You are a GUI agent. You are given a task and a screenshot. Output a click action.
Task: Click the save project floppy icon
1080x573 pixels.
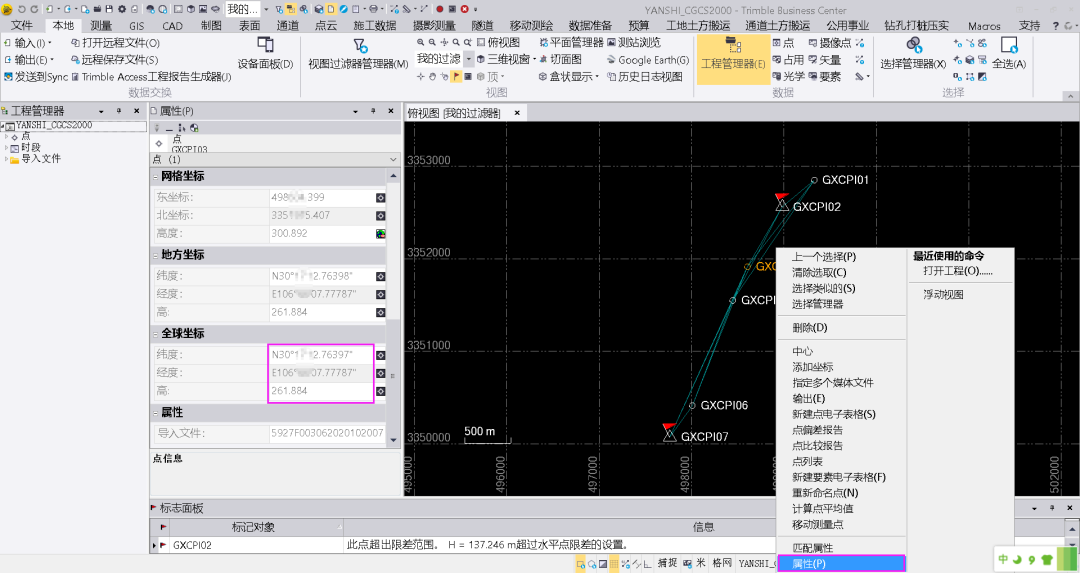click(x=109, y=9)
